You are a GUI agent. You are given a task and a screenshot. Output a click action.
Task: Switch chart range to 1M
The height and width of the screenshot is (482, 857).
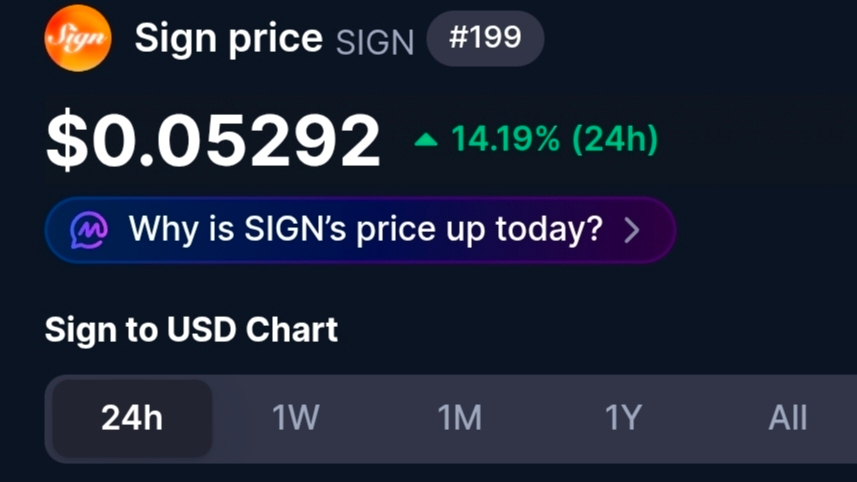point(460,418)
